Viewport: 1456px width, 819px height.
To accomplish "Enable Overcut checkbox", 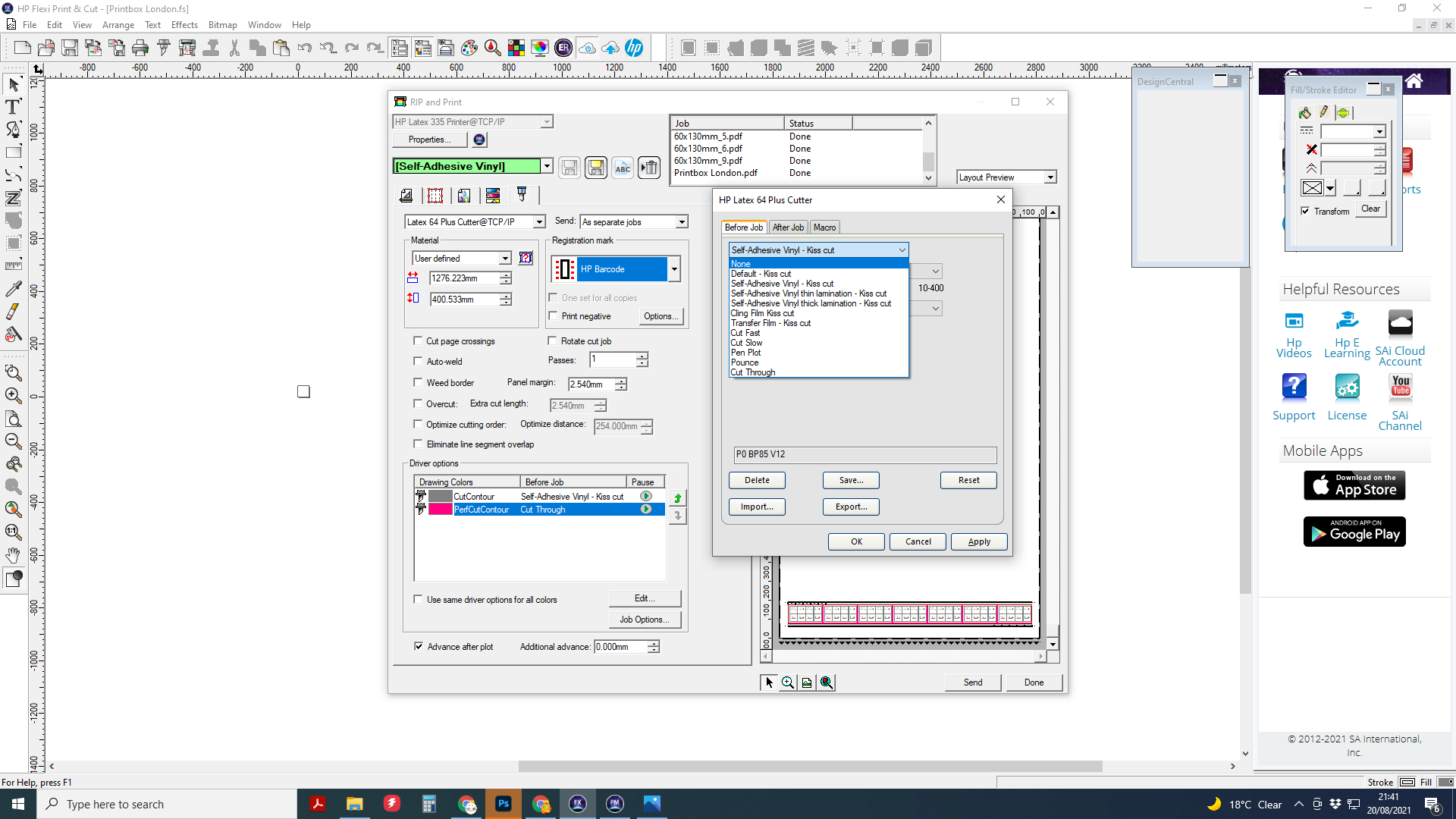I will coord(418,404).
